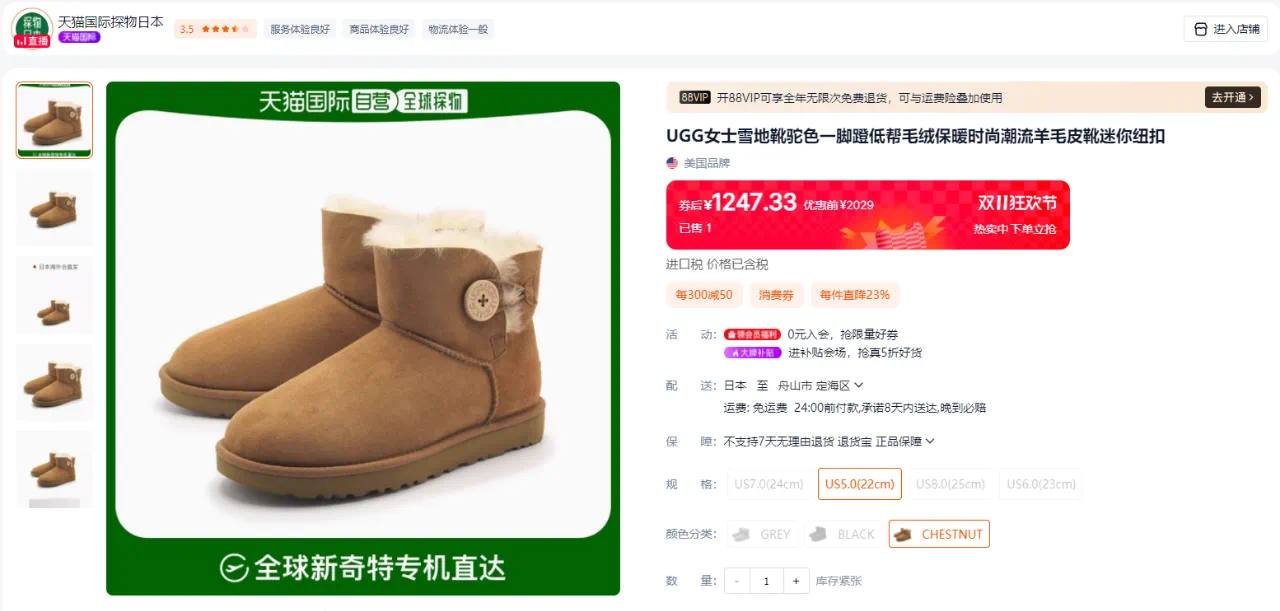Select size US6.0(23cm)

point(1041,484)
